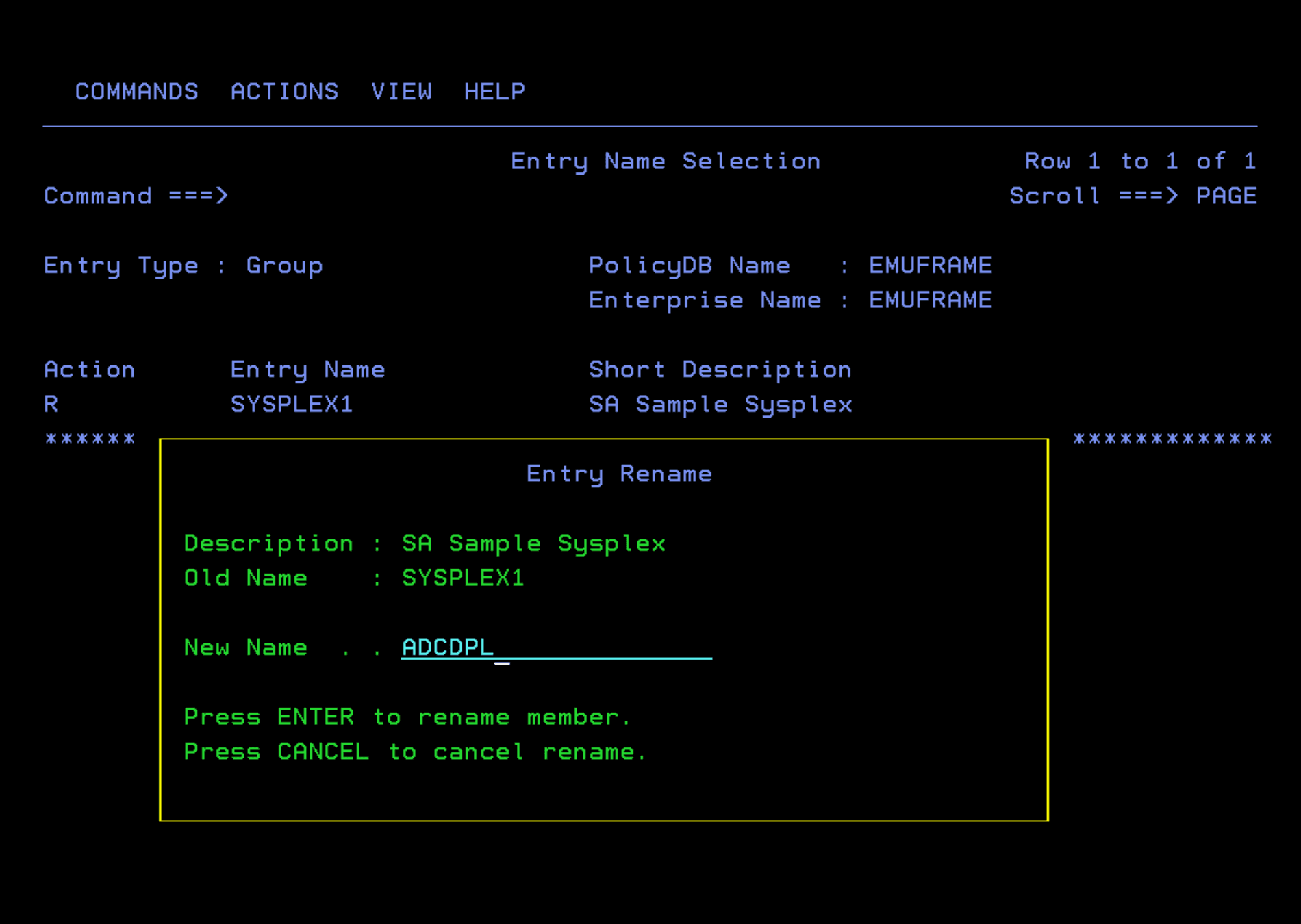This screenshot has width=1301, height=924.
Task: Click the Row 1 to 1 indicator
Action: (x=1139, y=162)
